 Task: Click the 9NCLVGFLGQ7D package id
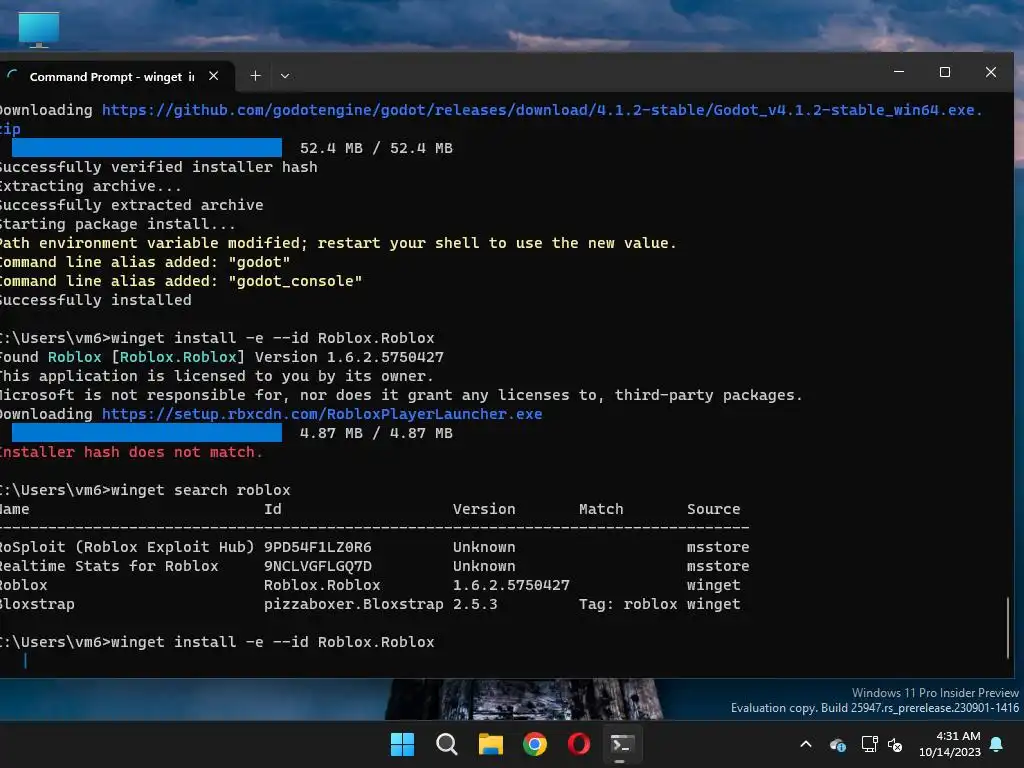[317, 566]
